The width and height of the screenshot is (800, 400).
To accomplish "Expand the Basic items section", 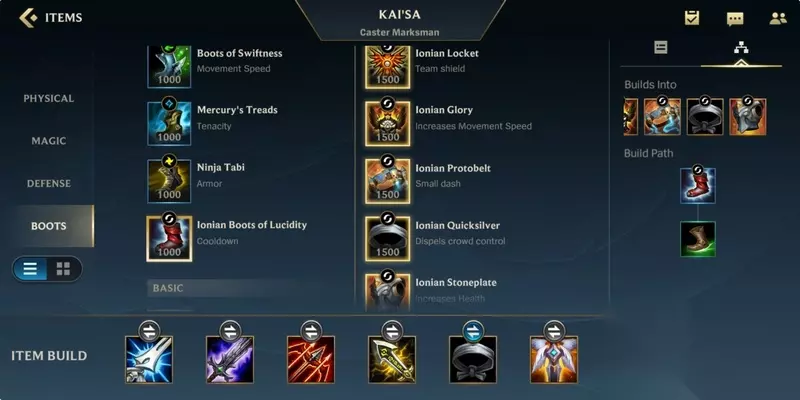I will click(224, 288).
